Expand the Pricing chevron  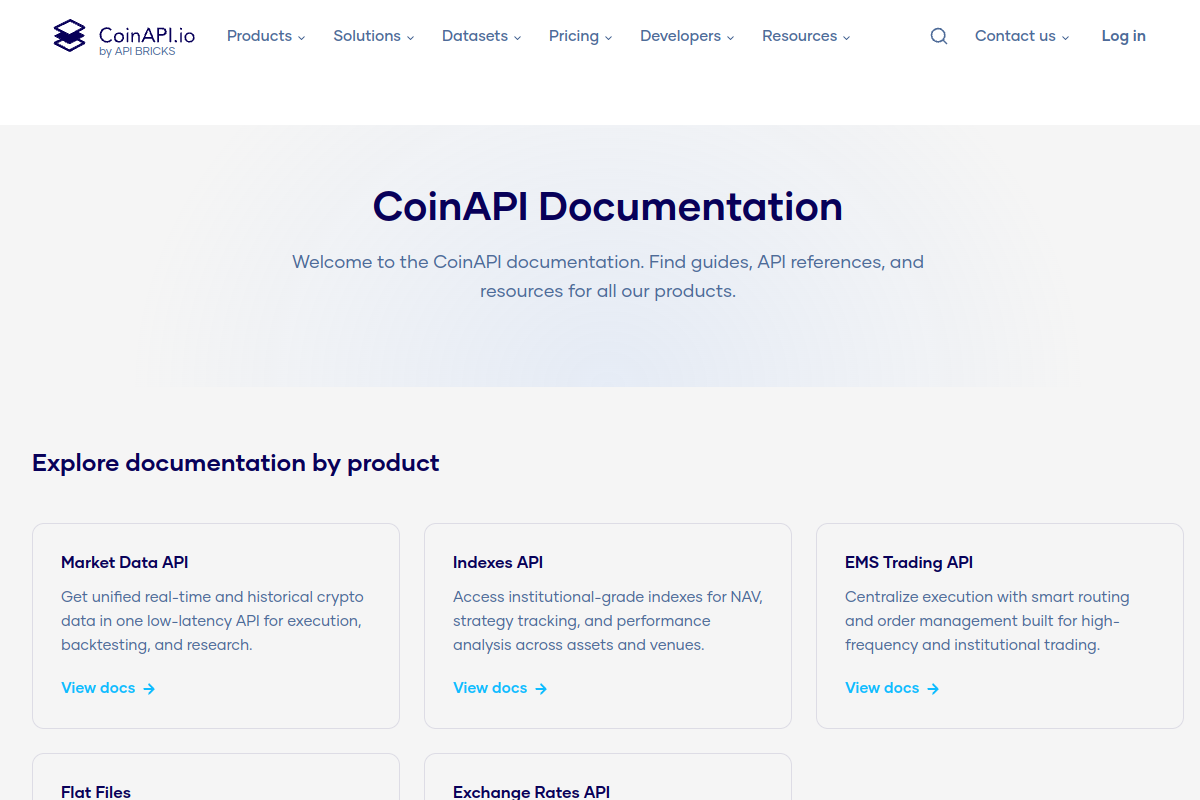[x=608, y=37]
